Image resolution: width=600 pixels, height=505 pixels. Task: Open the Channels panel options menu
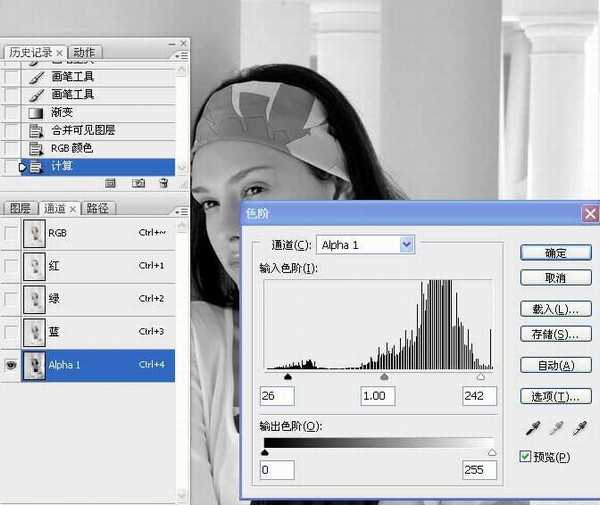pos(179,211)
